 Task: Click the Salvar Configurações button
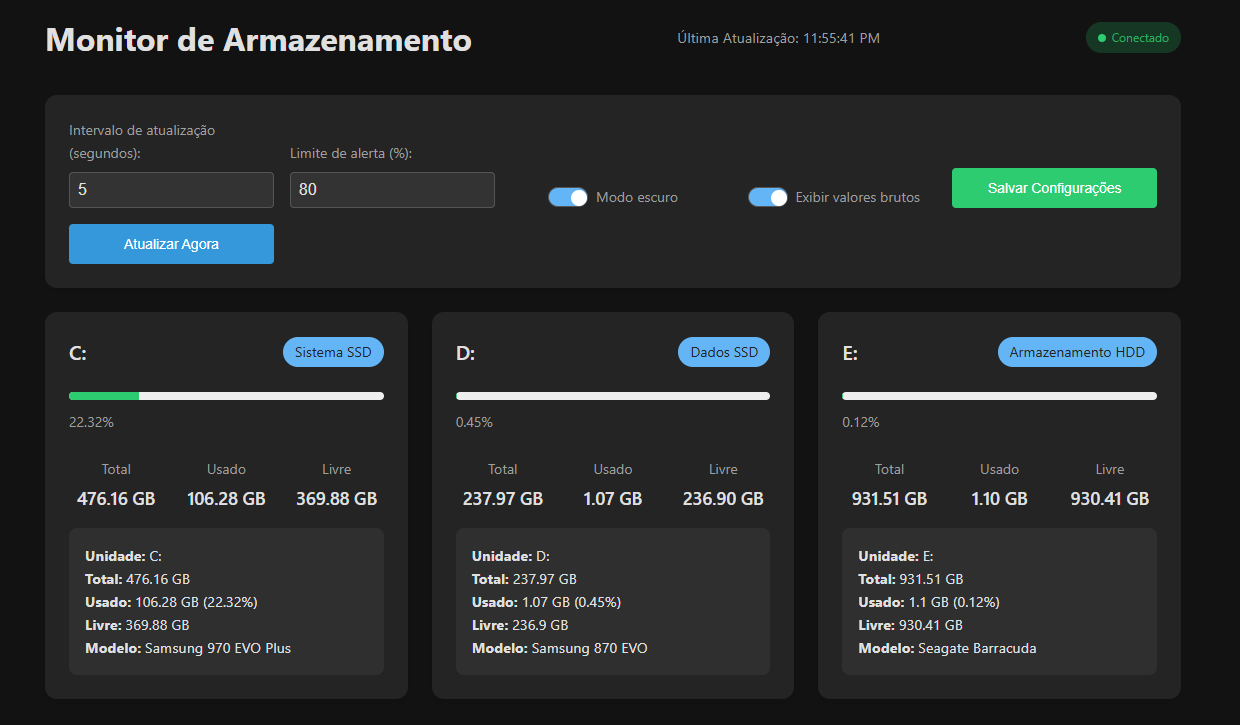click(x=1054, y=187)
